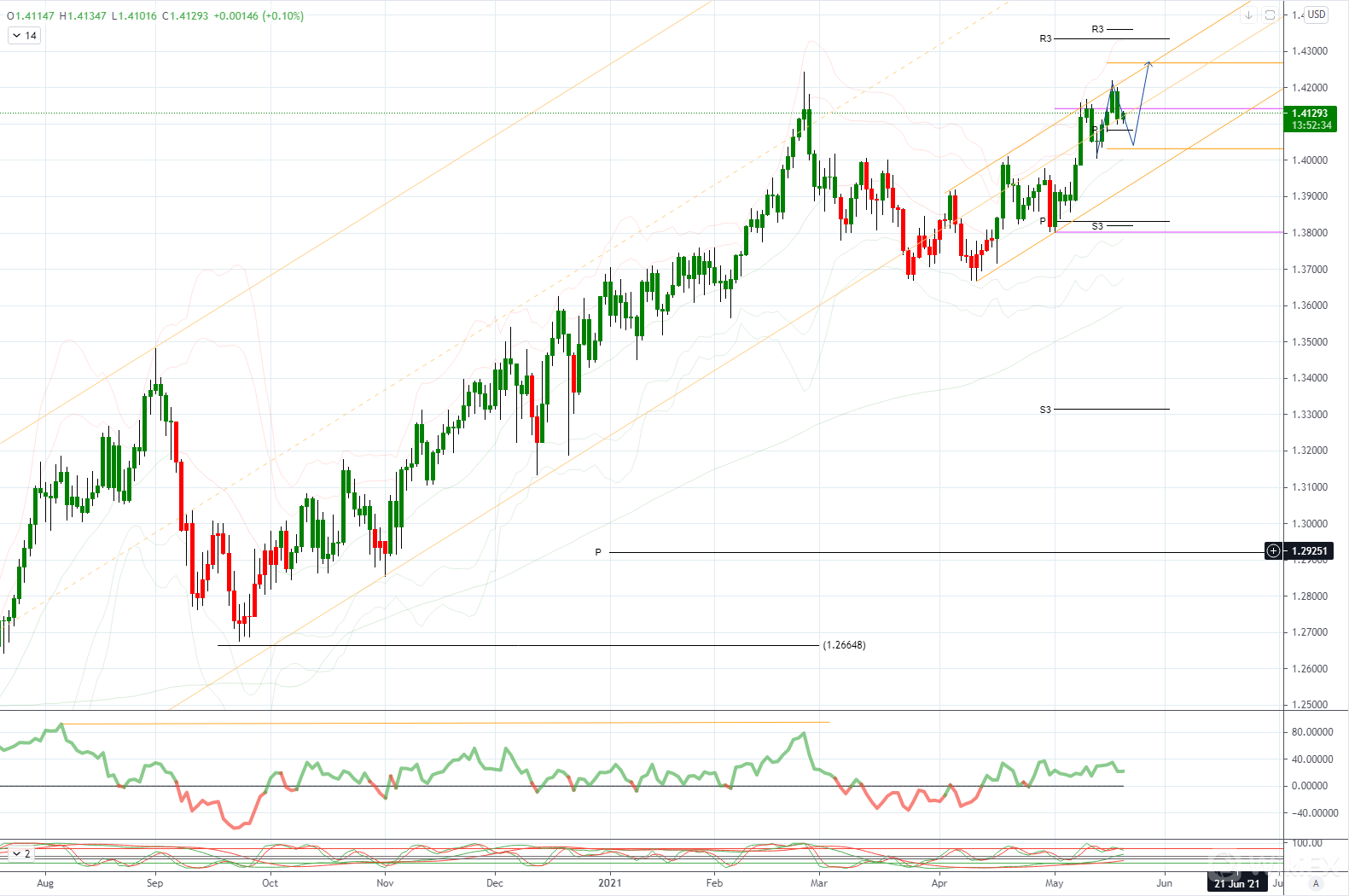
Task: Click 2021 on the time axis
Action: tap(609, 883)
